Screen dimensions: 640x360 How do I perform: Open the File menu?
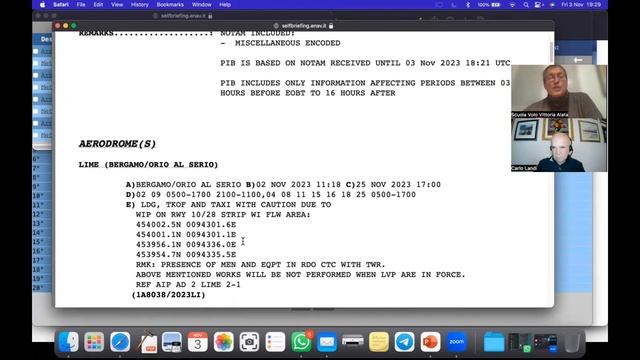click(x=81, y=4)
